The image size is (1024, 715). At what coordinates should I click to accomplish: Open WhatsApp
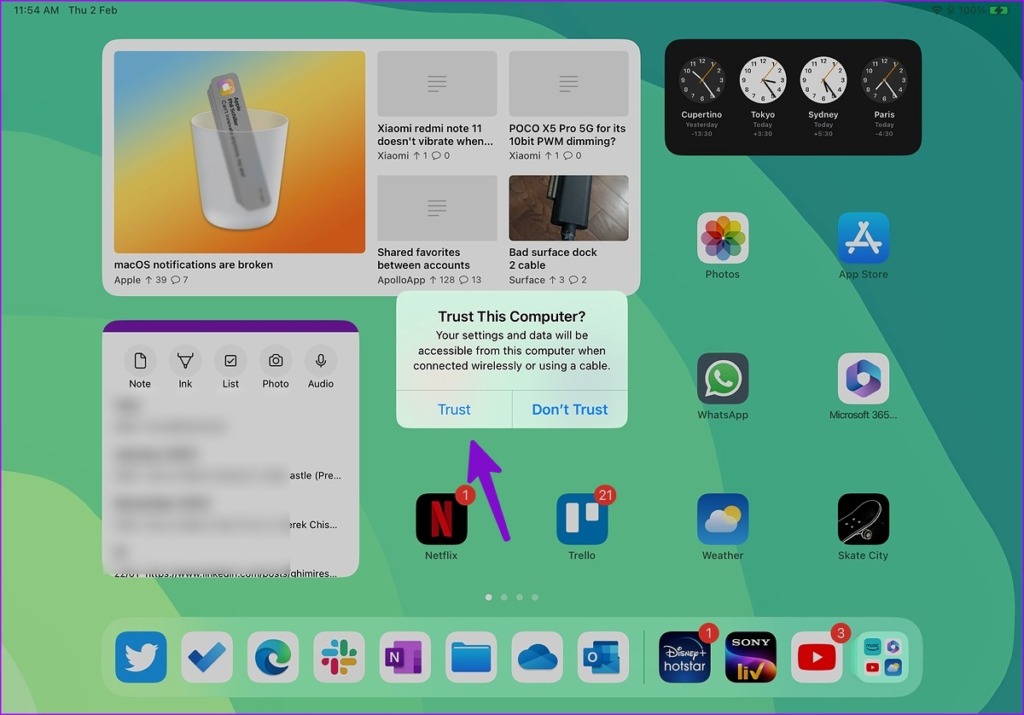point(722,378)
